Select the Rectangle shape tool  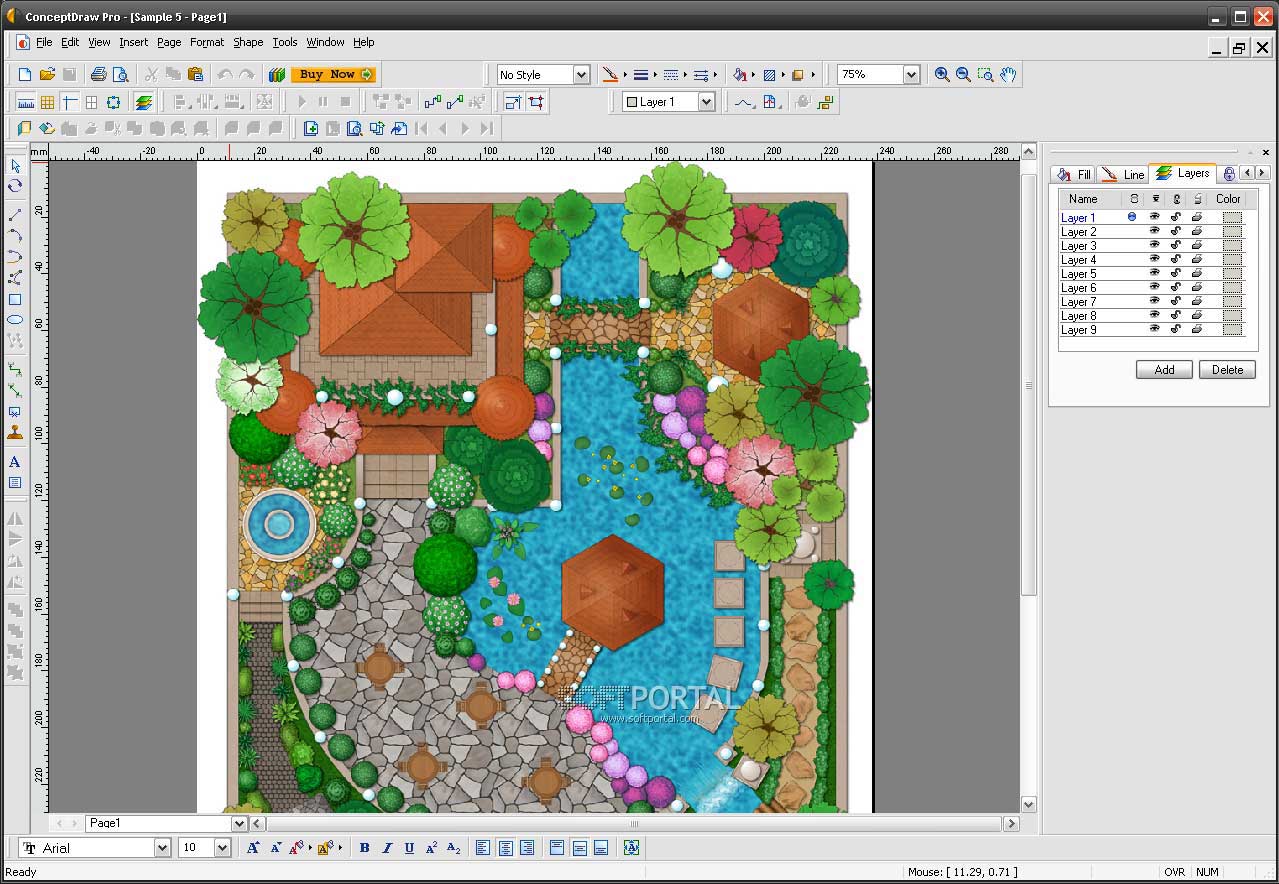(x=15, y=299)
